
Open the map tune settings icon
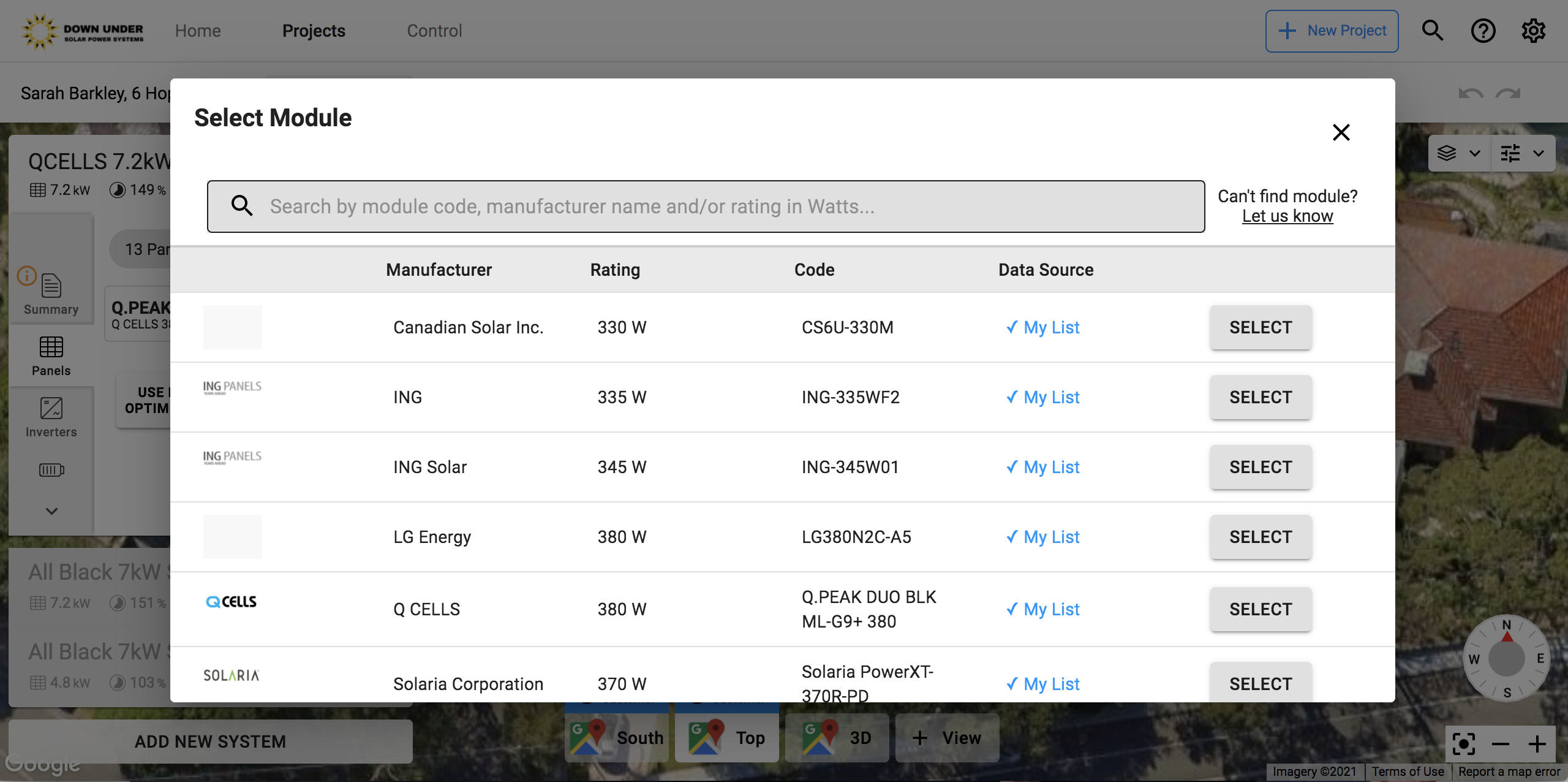[1510, 153]
